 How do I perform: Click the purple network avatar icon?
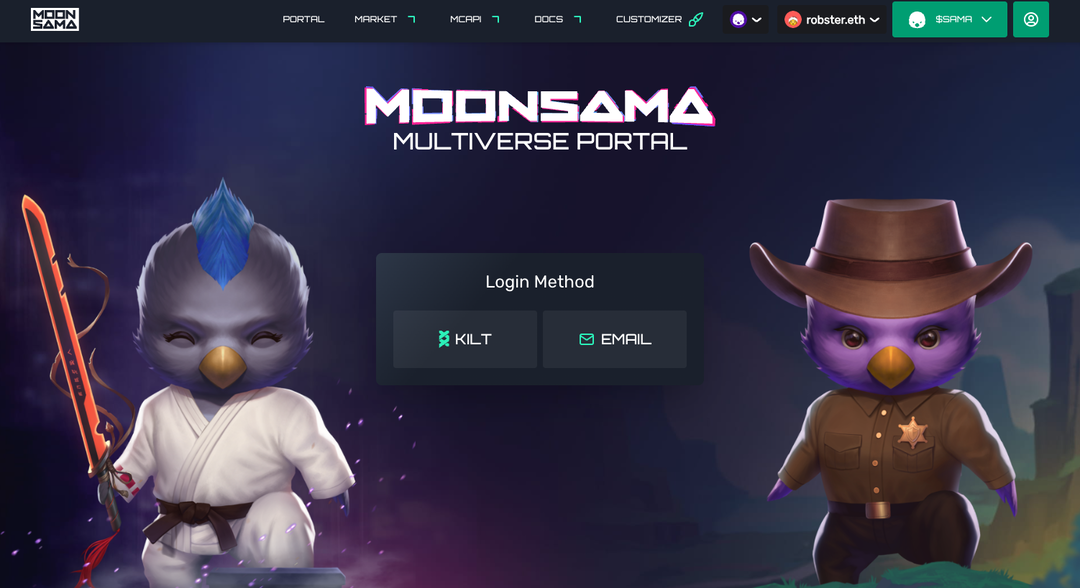(x=738, y=19)
